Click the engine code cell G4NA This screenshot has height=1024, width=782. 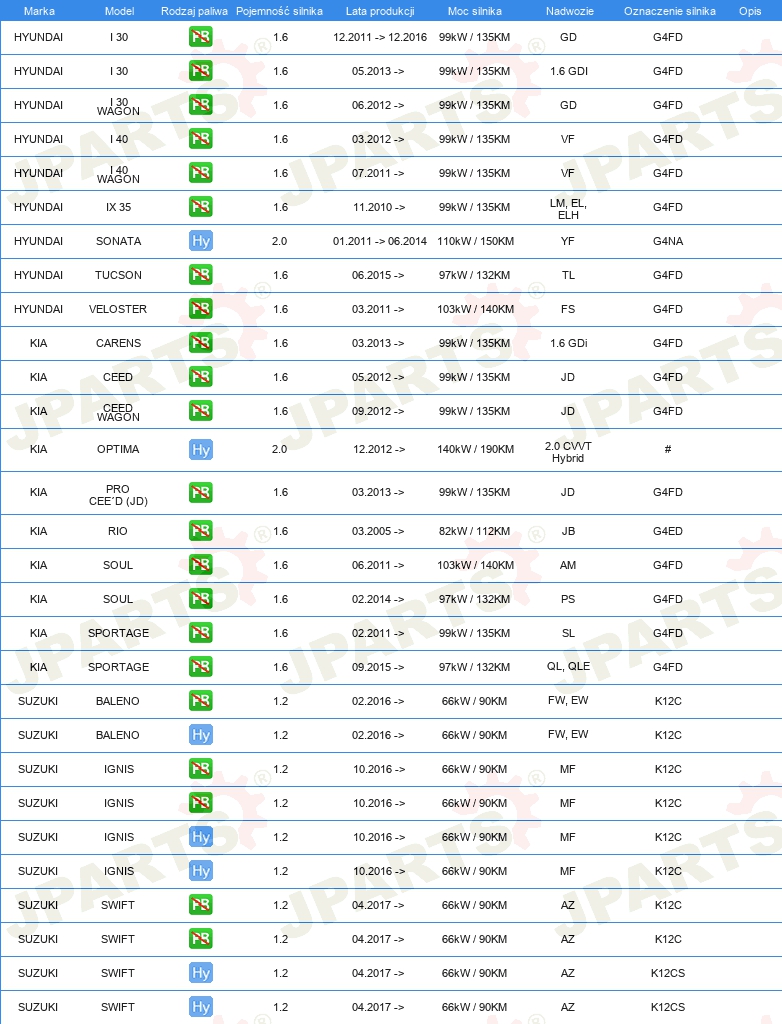(668, 241)
